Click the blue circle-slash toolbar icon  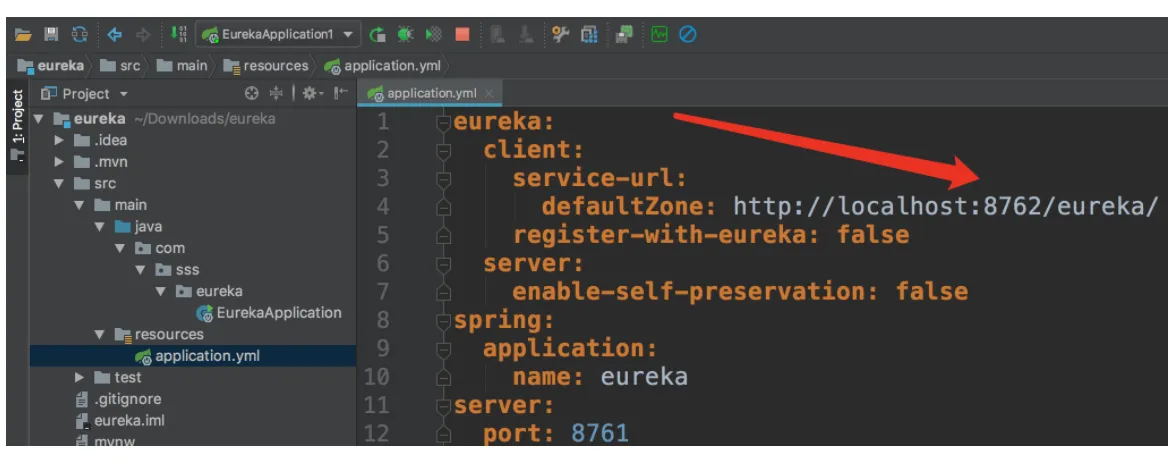point(687,34)
